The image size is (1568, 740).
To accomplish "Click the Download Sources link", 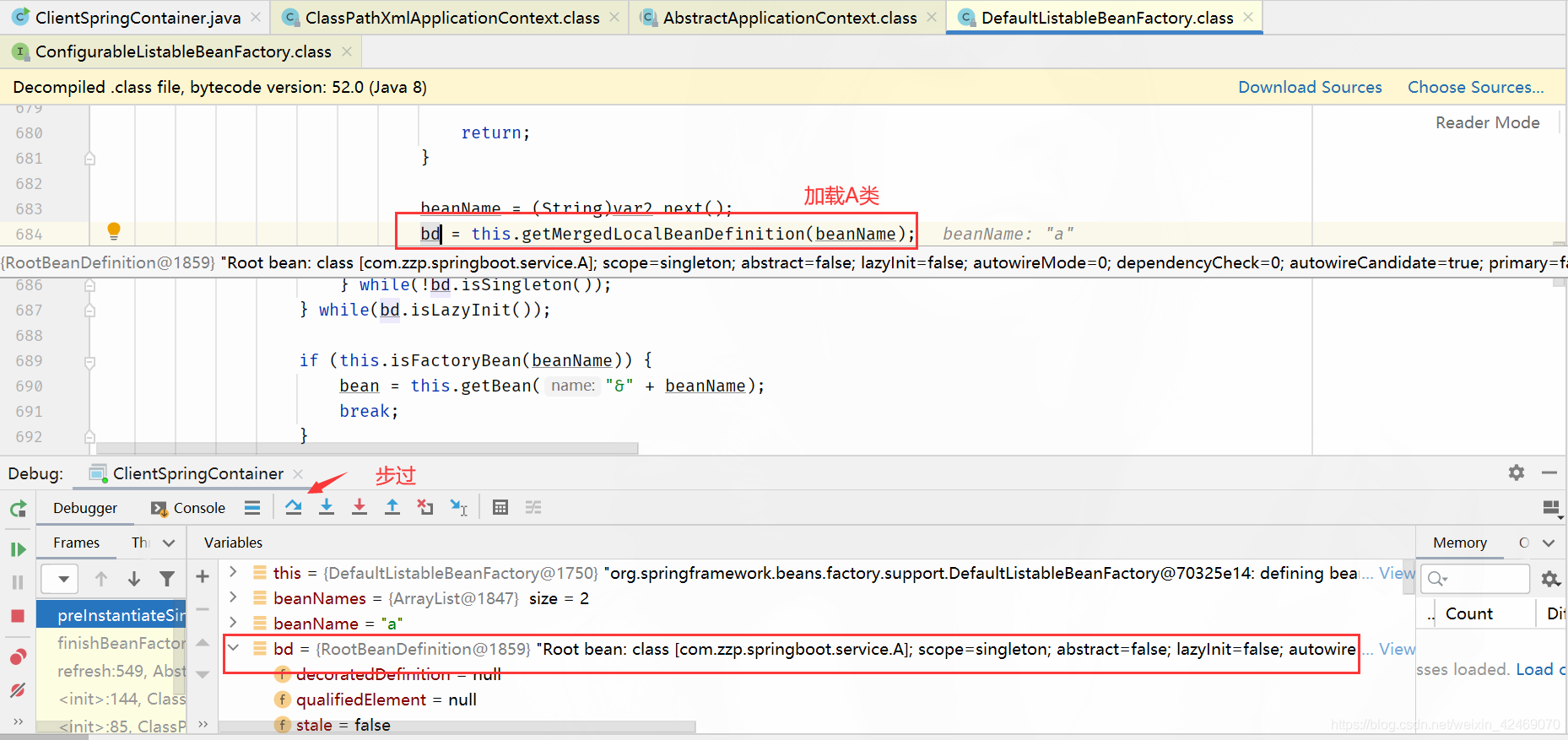I will [1310, 87].
